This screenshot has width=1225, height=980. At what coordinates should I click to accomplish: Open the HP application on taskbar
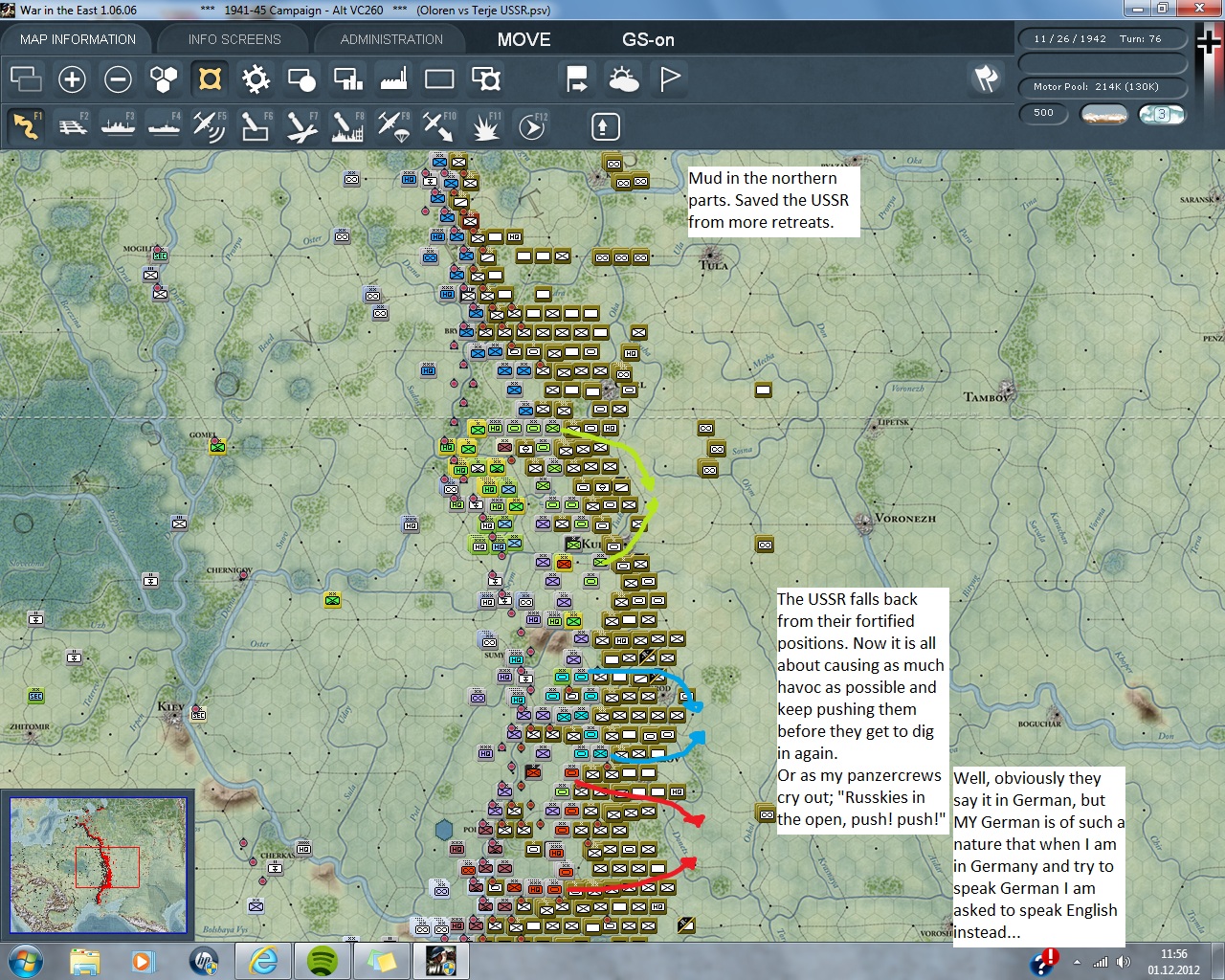[204, 960]
